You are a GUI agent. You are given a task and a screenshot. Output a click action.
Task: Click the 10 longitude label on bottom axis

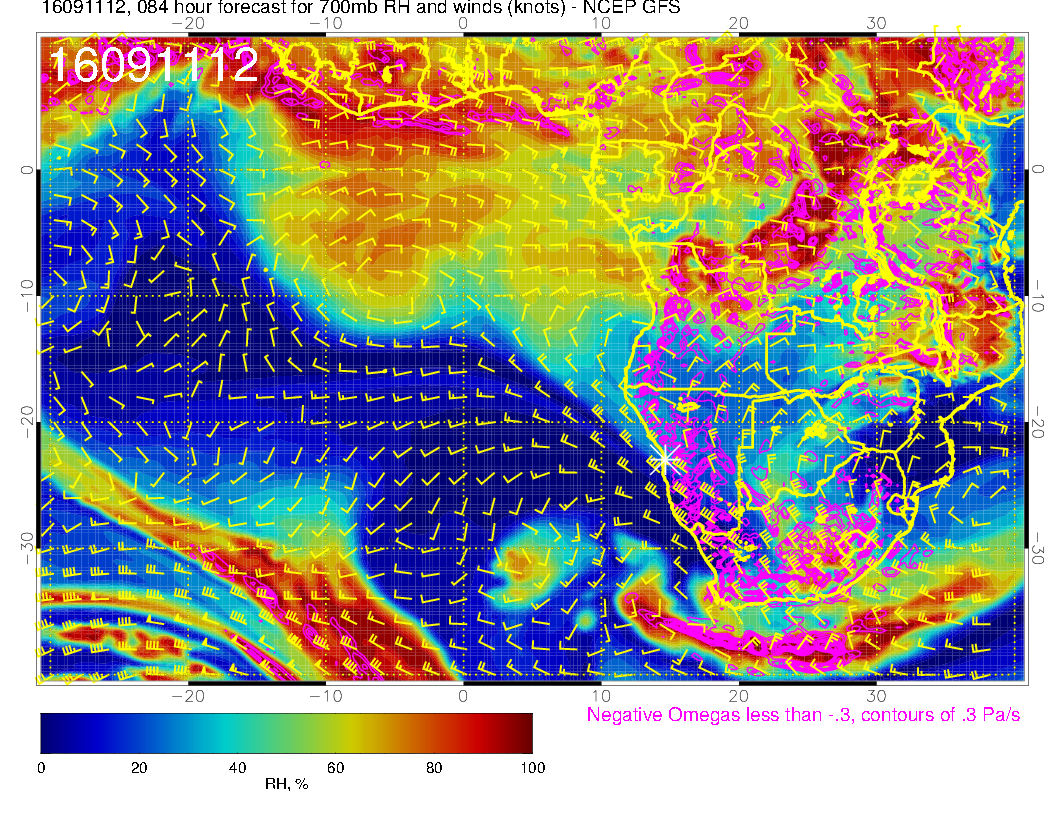pyautogui.click(x=601, y=696)
